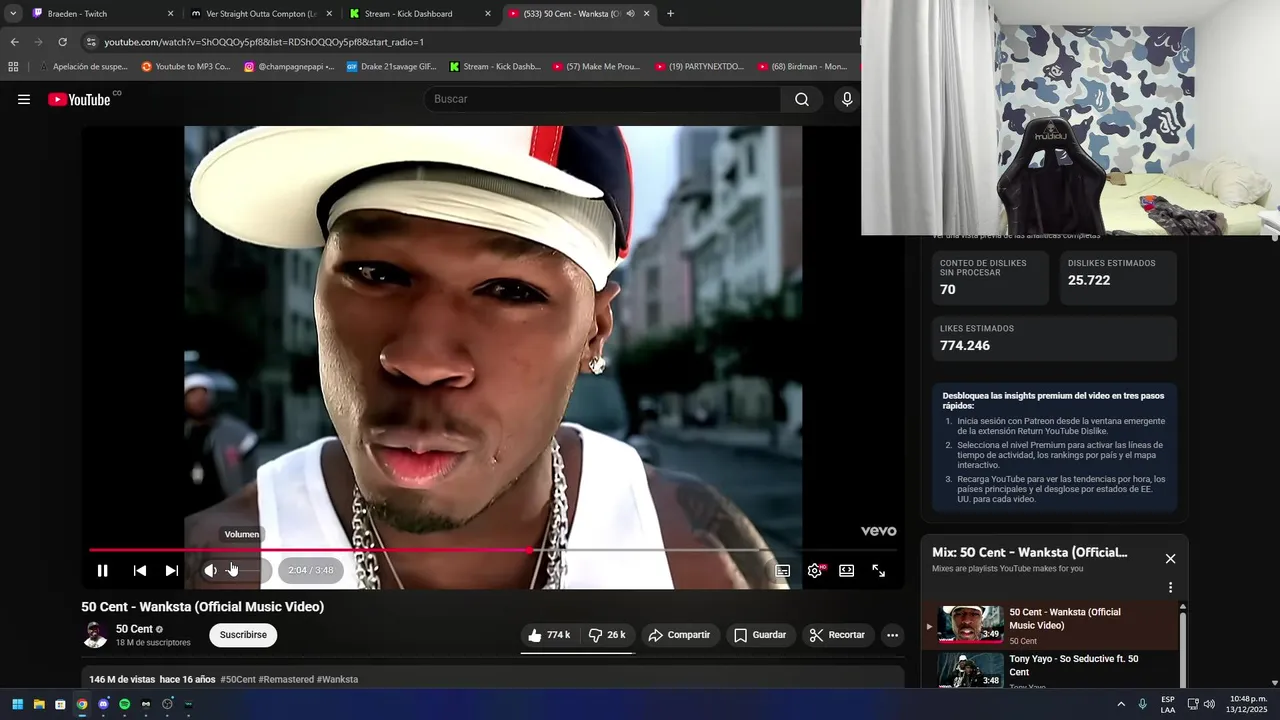Switch ESP LAA input language

click(1168, 704)
